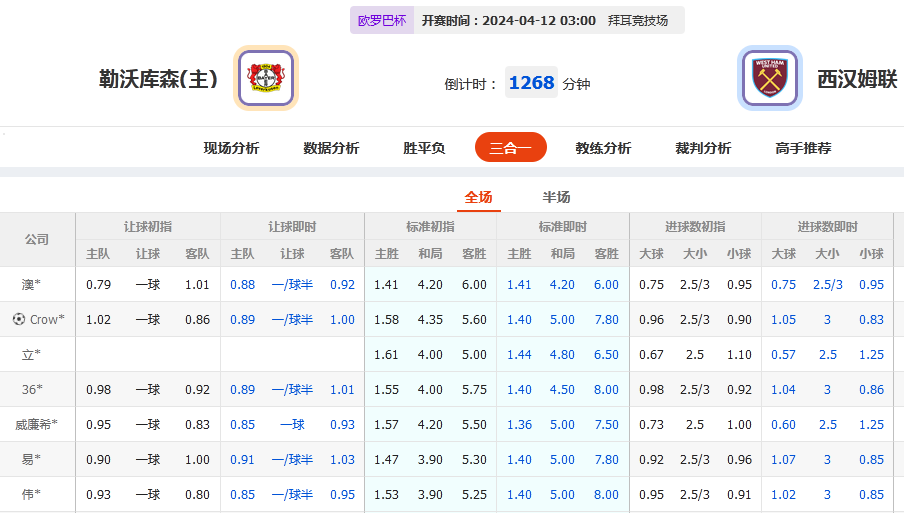Click the 1268 countdown timer value
Screen dimensions: 904x513
531,83
